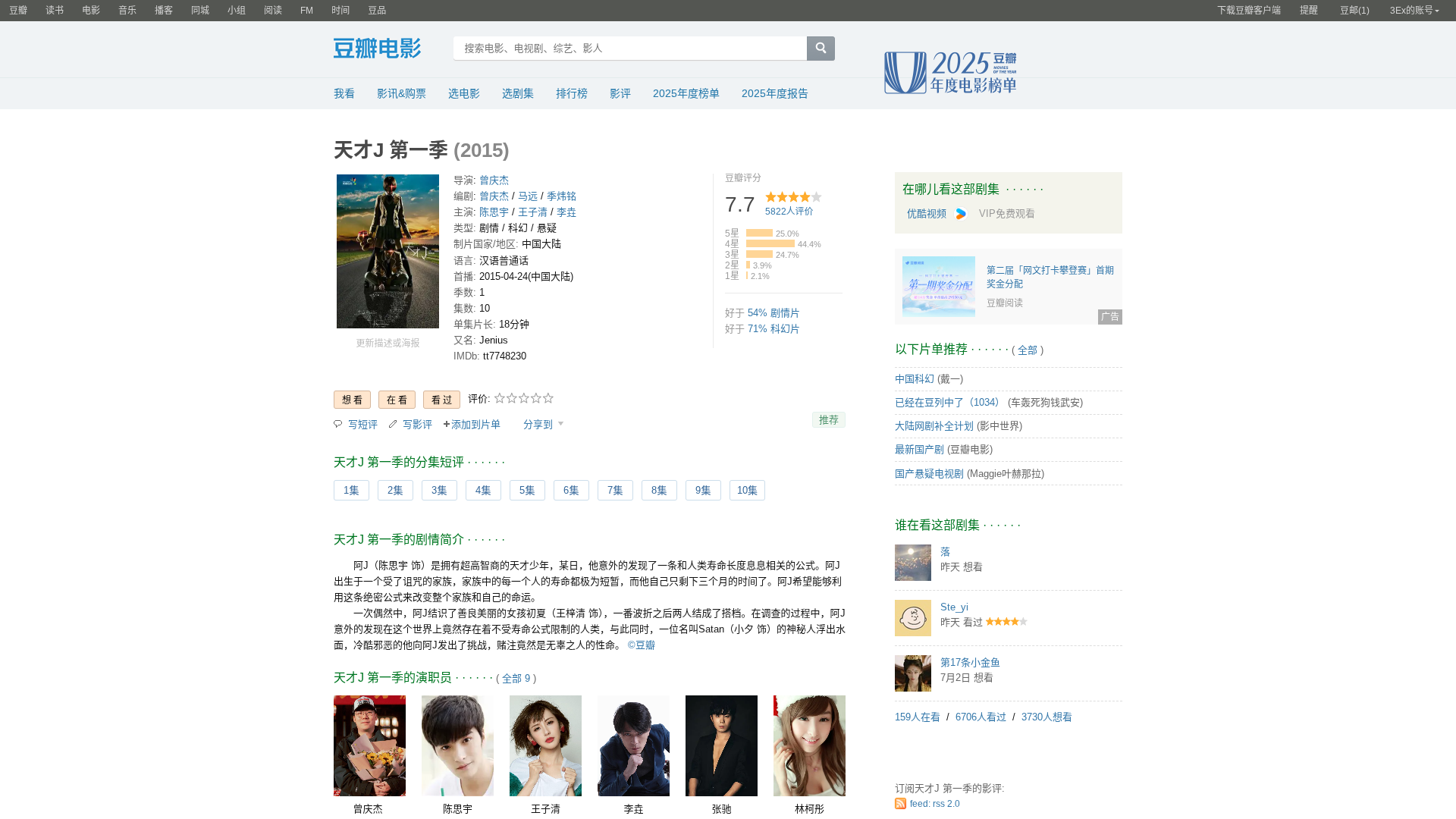Open 林柯彤 cast photo
Image resolution: width=1456 pixels, height=819 pixels.
(809, 745)
